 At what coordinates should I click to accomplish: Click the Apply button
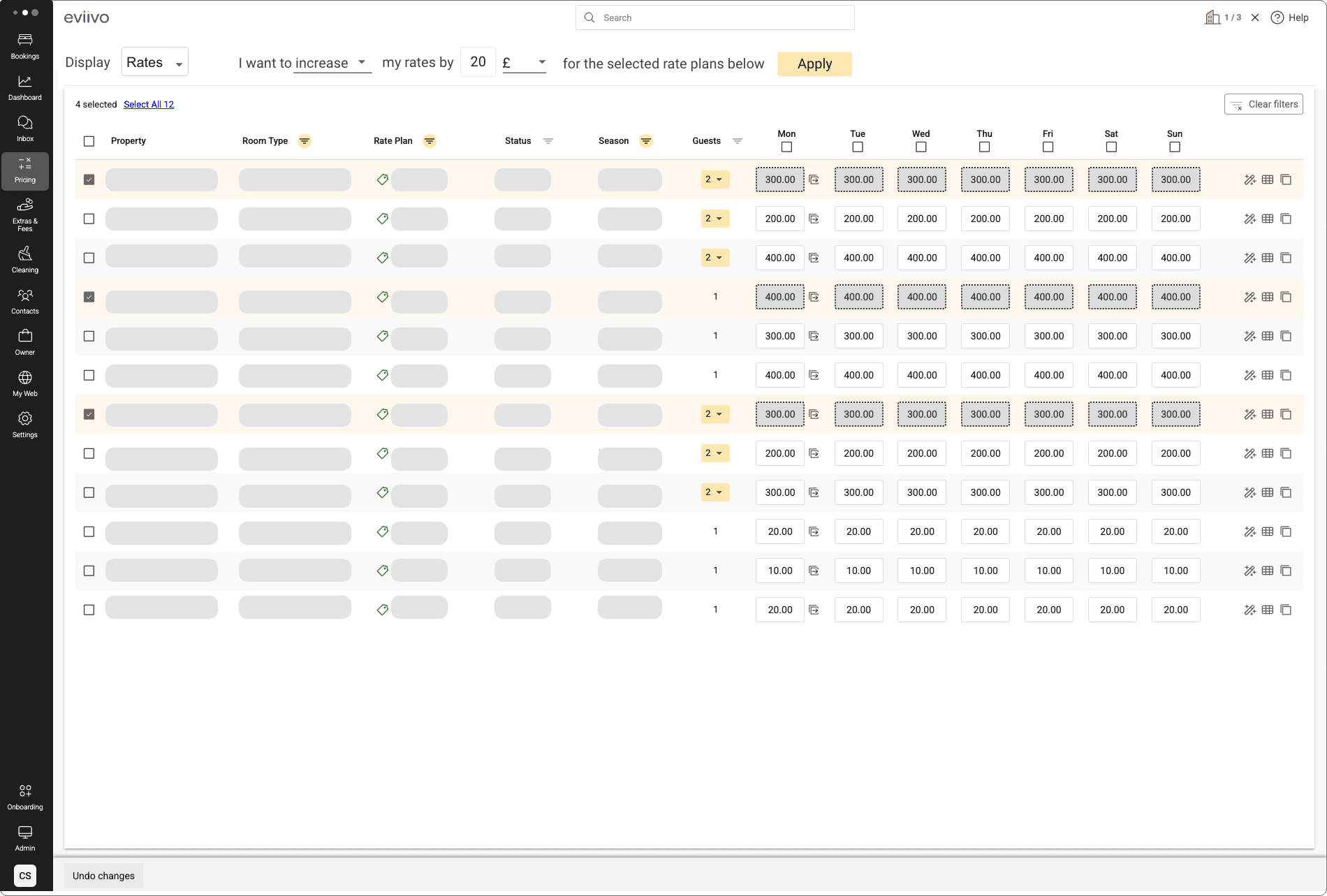click(x=814, y=64)
